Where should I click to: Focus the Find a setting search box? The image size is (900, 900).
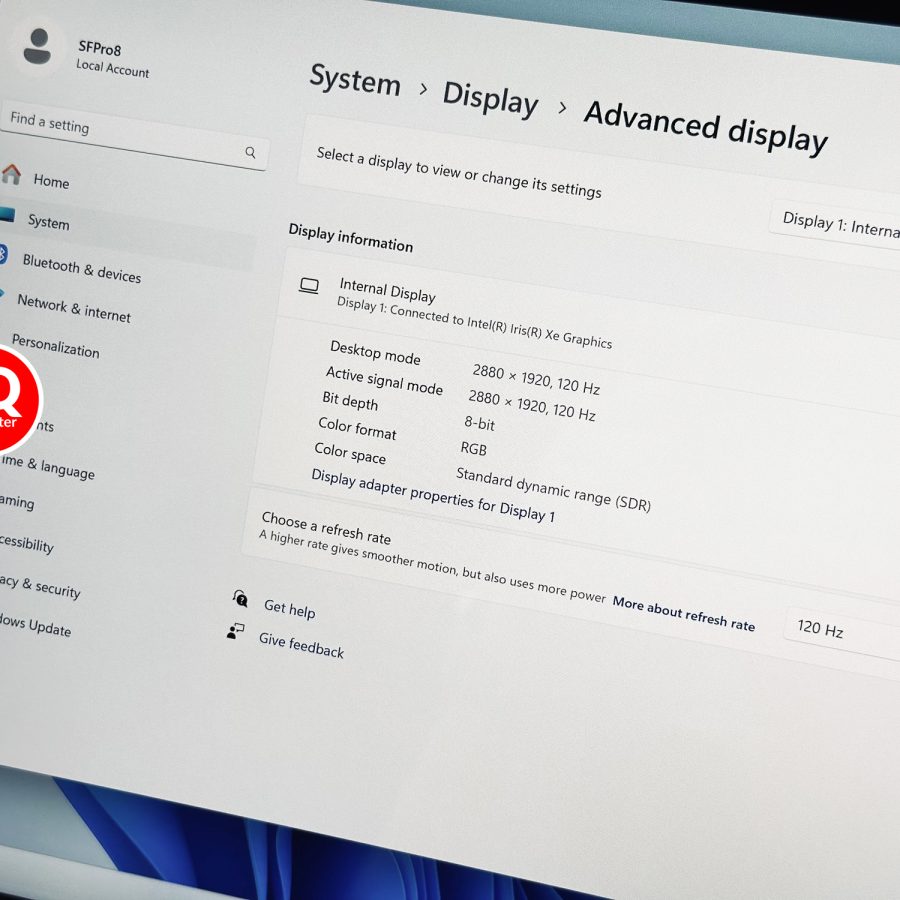point(133,135)
